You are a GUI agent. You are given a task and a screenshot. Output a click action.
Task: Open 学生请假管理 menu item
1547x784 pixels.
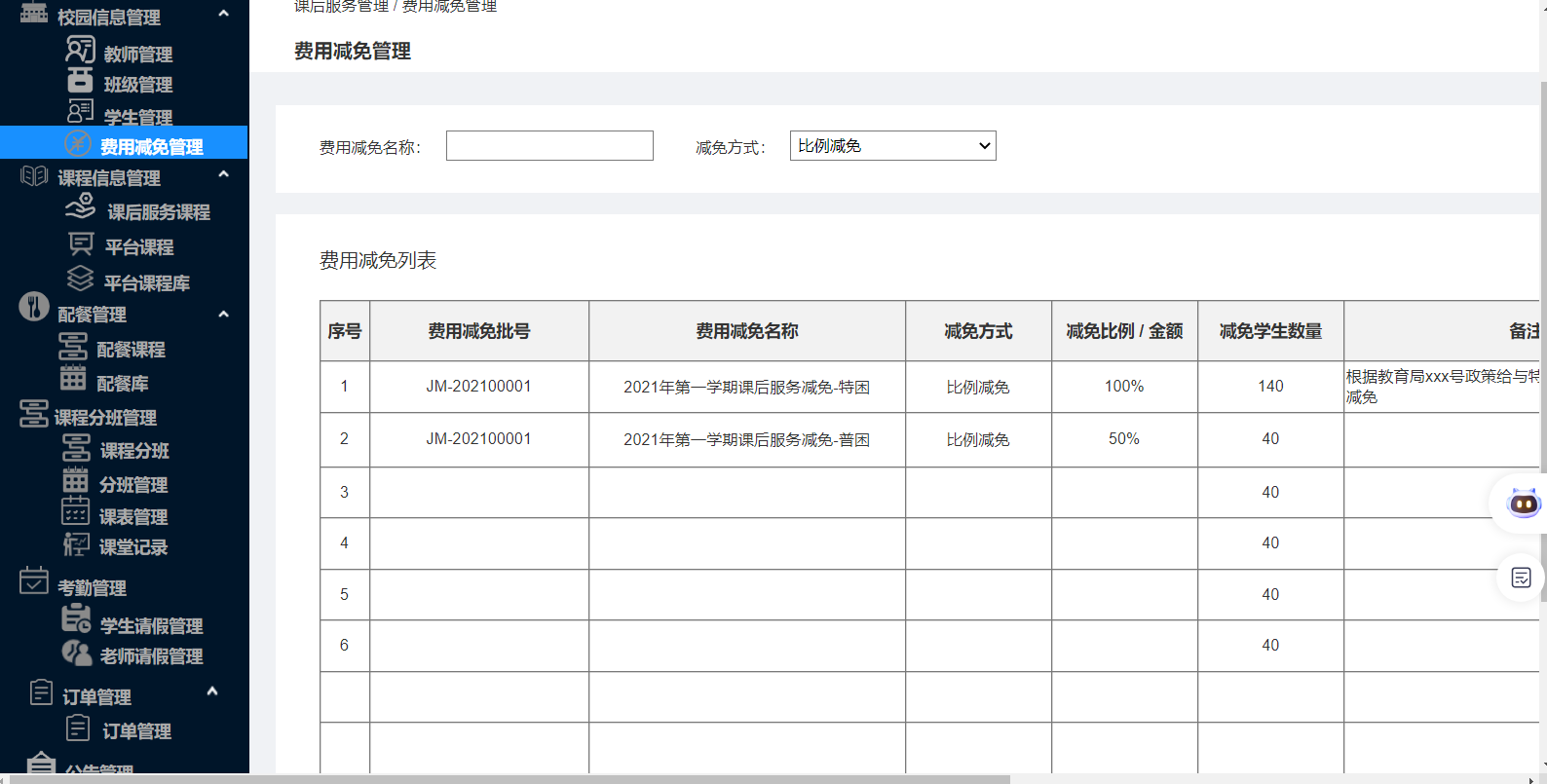pyautogui.click(x=152, y=626)
